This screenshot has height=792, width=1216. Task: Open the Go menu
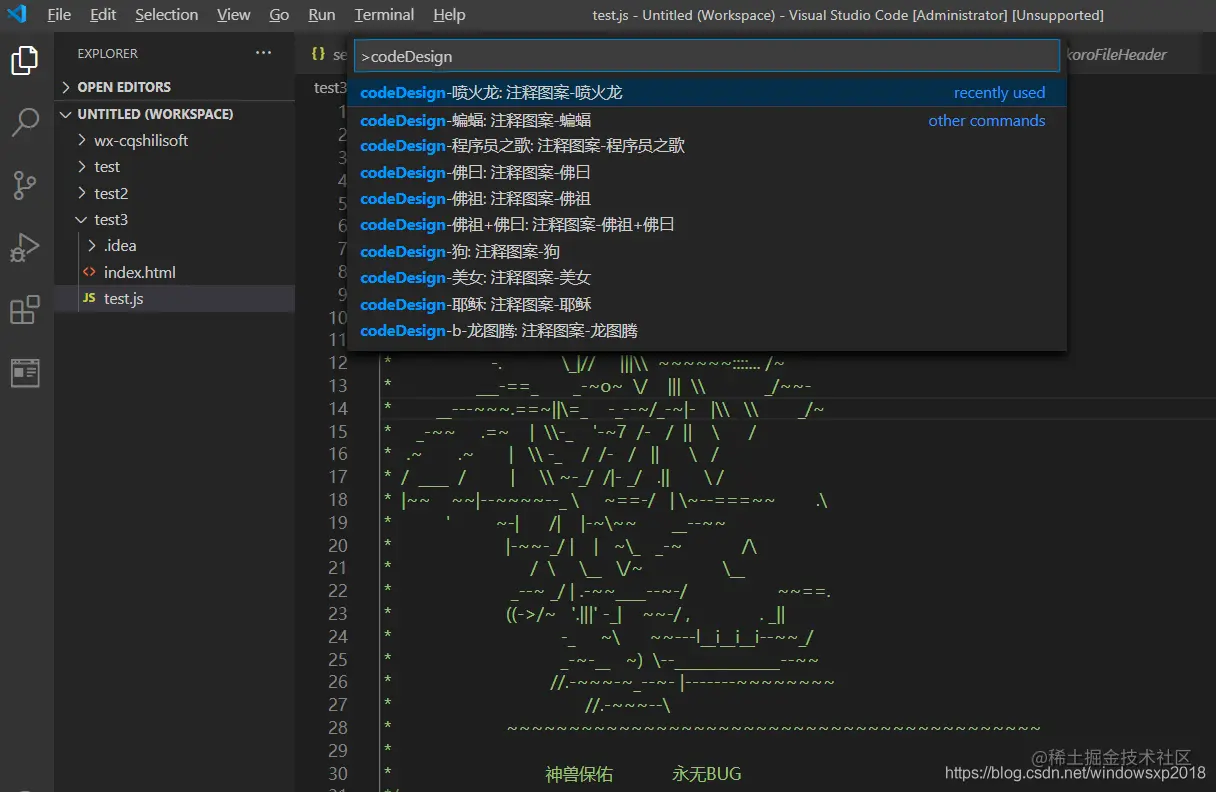tap(279, 15)
